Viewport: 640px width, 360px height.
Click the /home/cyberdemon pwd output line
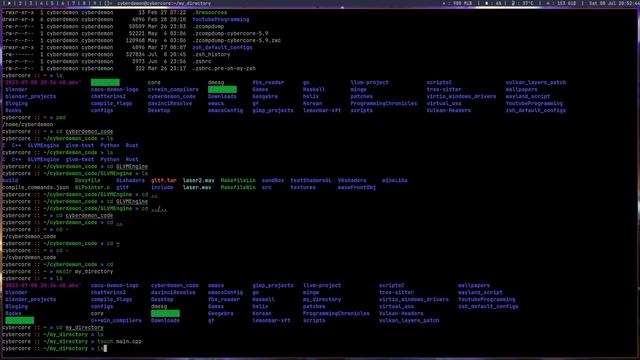click(x=27, y=124)
